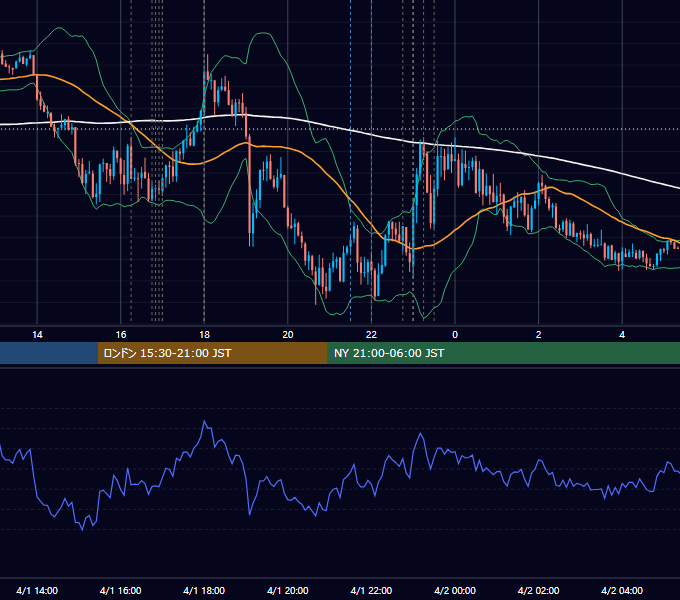The width and height of the screenshot is (680, 600).
Task: Click the 22 hour axis label
Action: click(371, 335)
